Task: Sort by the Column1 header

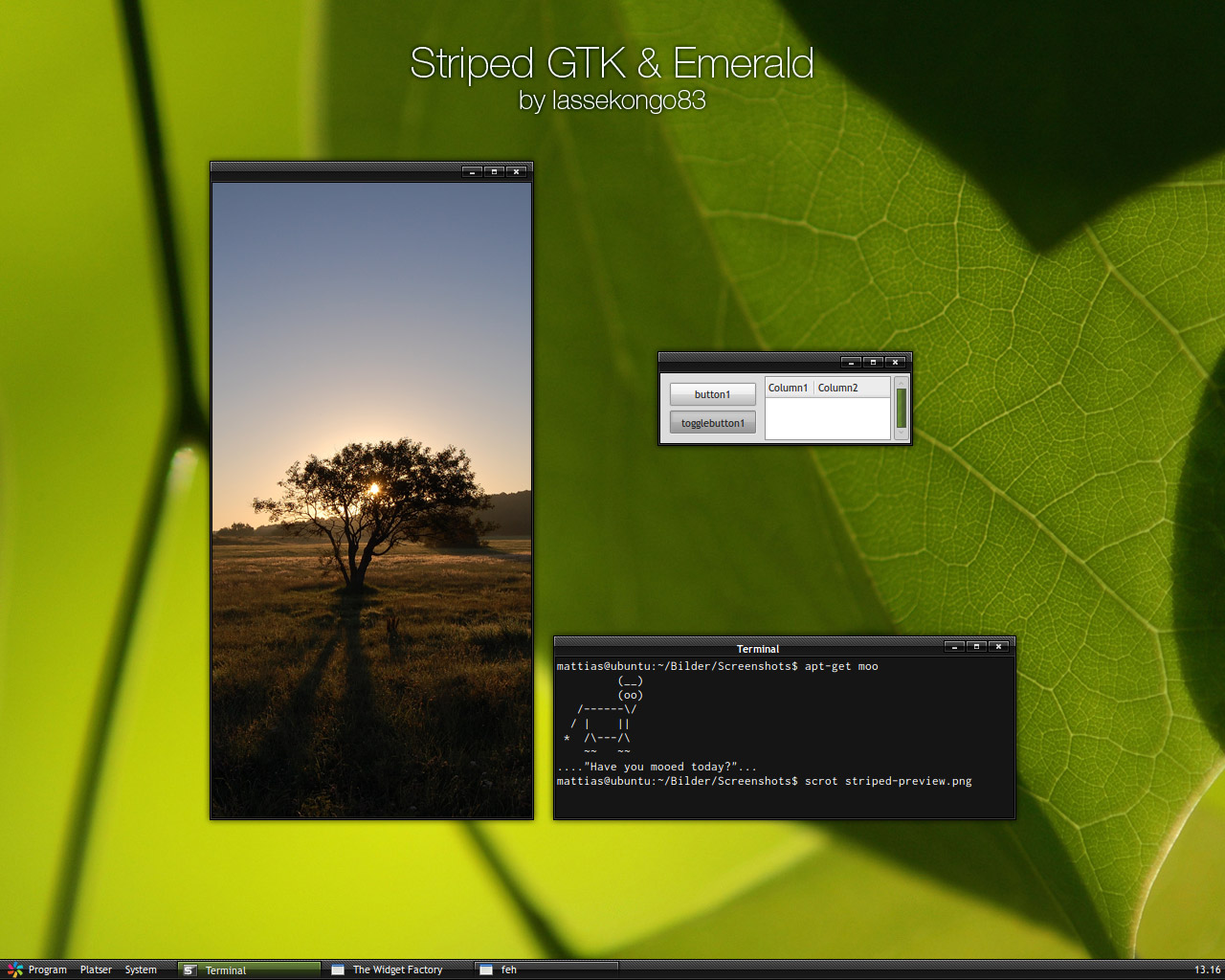Action: (789, 388)
